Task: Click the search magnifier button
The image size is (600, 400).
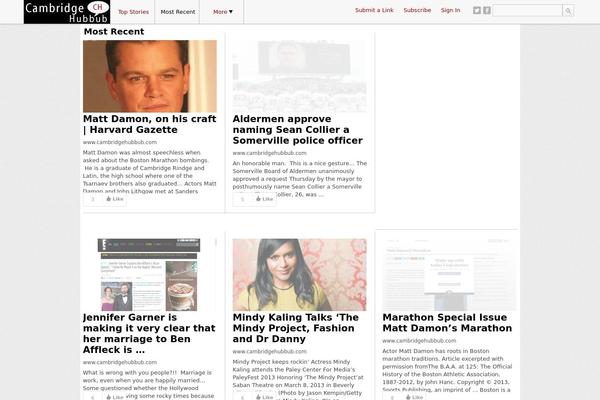Action: click(x=568, y=11)
